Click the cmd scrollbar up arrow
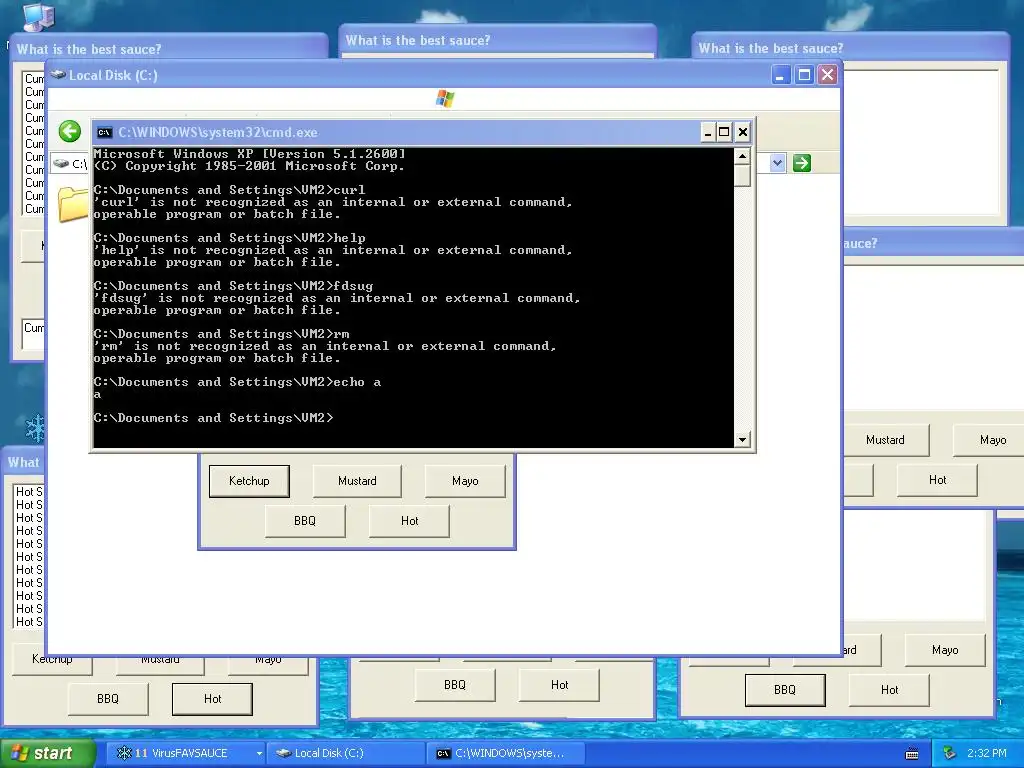Image resolution: width=1024 pixels, height=768 pixels. (x=742, y=156)
